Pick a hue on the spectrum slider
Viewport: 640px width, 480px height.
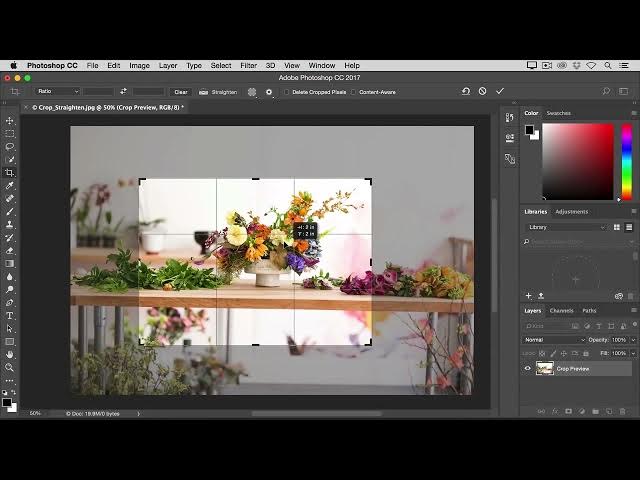pyautogui.click(x=627, y=162)
